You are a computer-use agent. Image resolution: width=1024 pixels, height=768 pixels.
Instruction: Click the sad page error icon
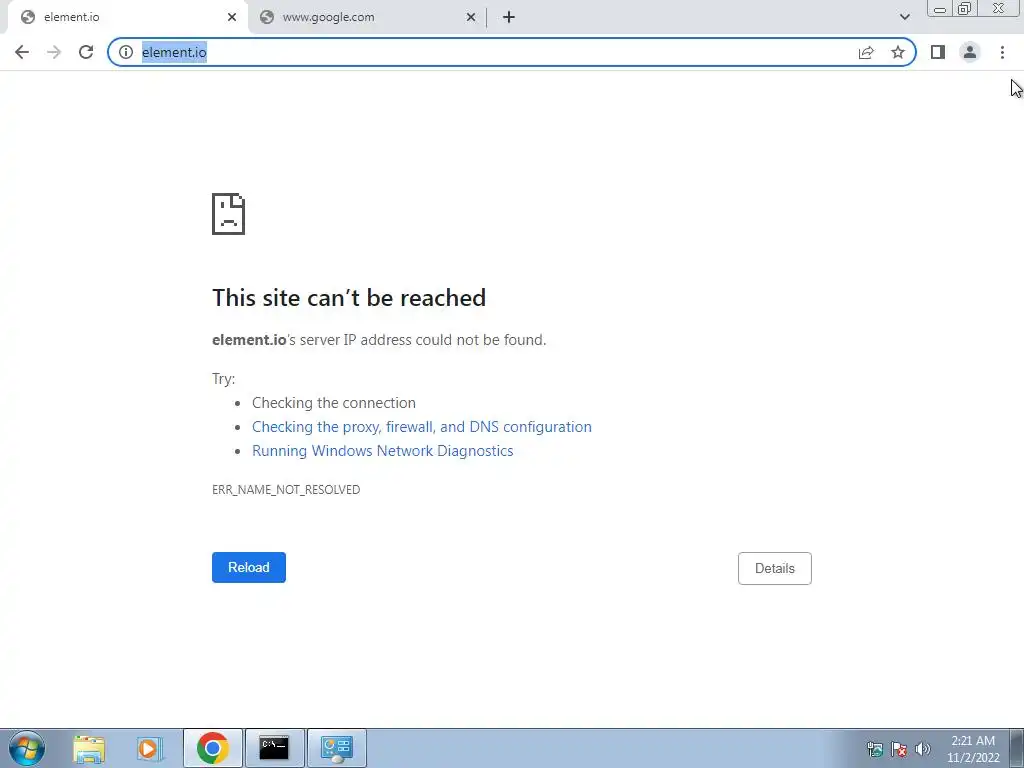(229, 214)
